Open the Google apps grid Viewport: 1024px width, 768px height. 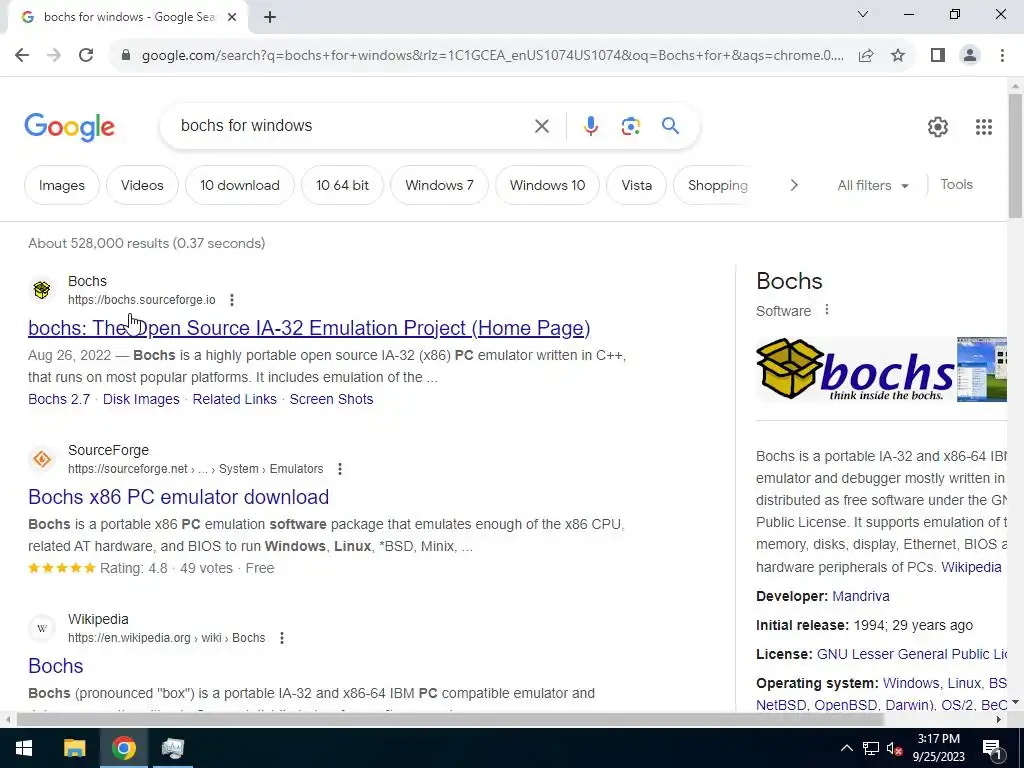pos(984,127)
